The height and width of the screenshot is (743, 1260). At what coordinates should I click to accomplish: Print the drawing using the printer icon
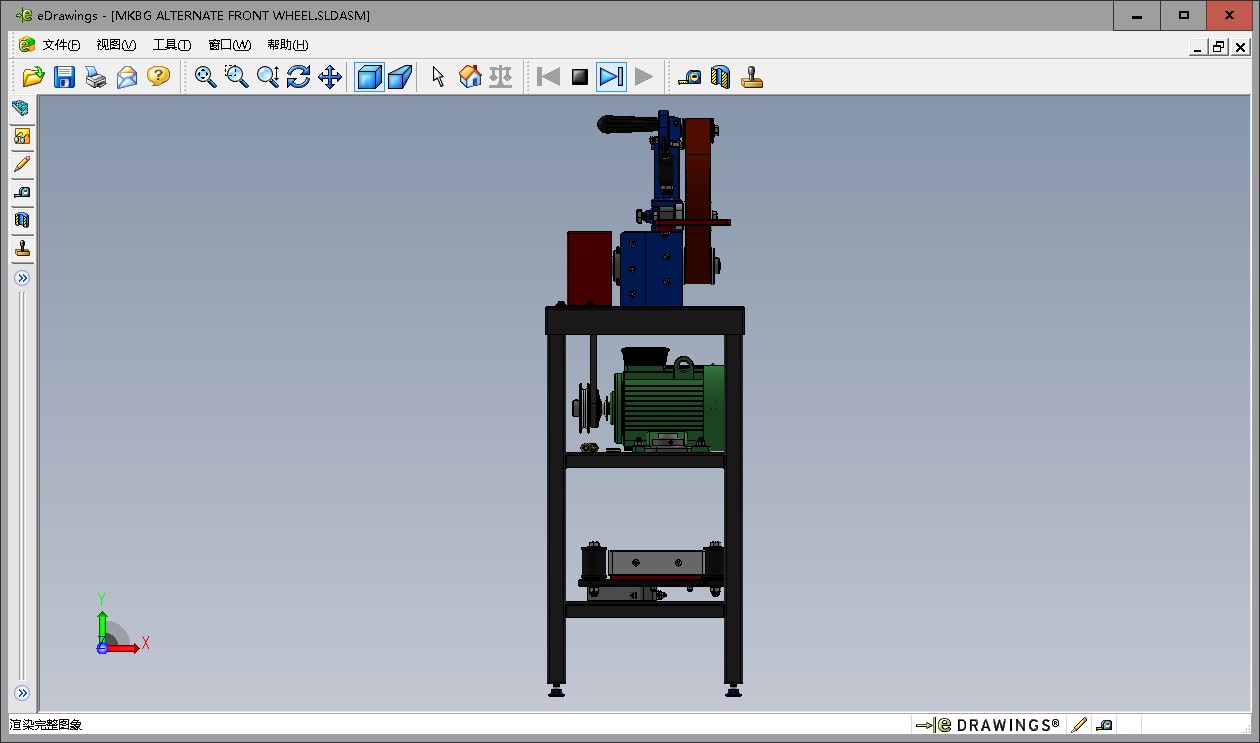coord(96,77)
